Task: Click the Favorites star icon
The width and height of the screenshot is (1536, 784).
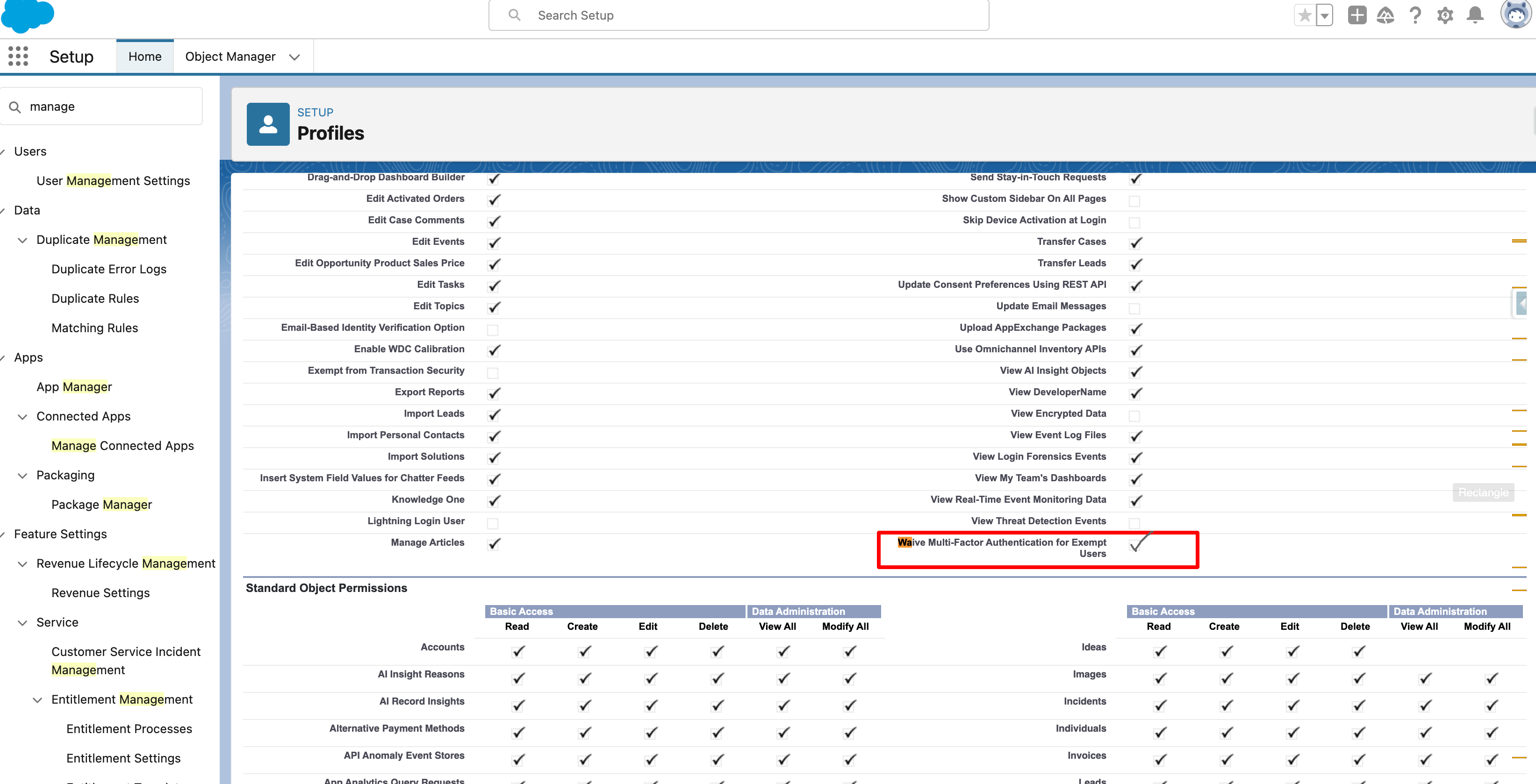Action: (1304, 15)
